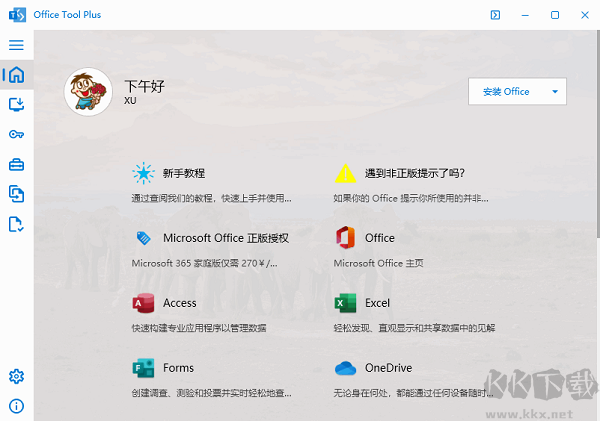The height and width of the screenshot is (421, 600).
Task: Open the Toolbox briefcase sidebar icon
Action: coord(16,165)
